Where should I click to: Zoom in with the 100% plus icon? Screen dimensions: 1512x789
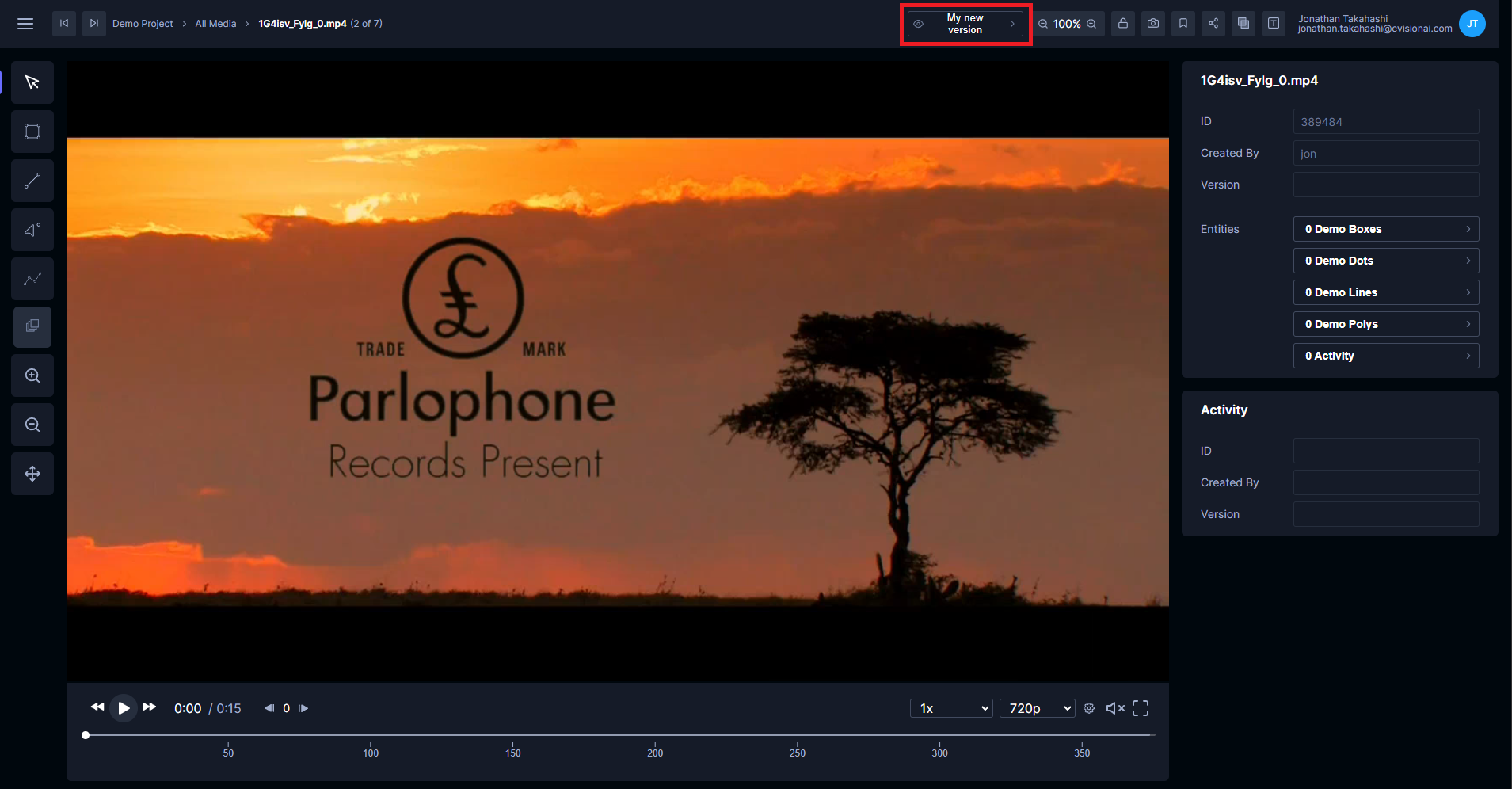1091,24
